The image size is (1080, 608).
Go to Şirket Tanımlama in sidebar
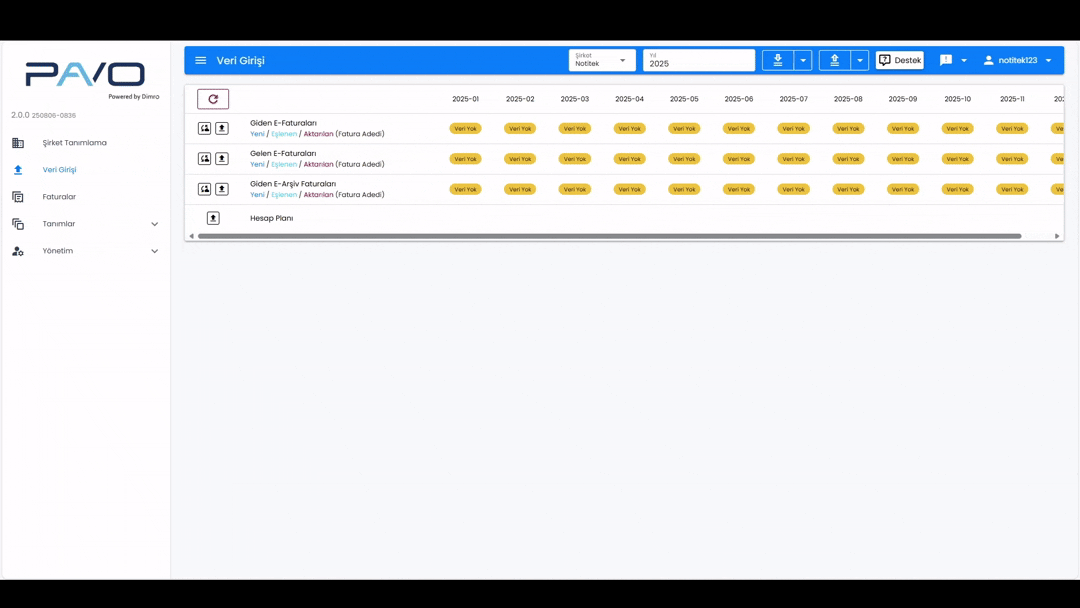pos(74,143)
